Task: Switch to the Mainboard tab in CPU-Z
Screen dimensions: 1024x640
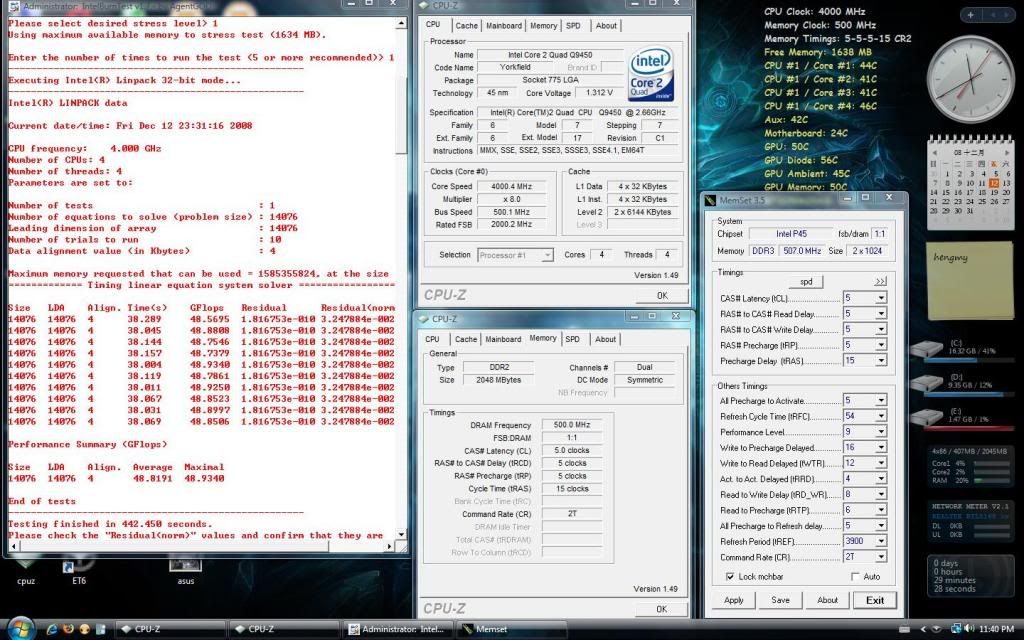Action: tap(505, 25)
